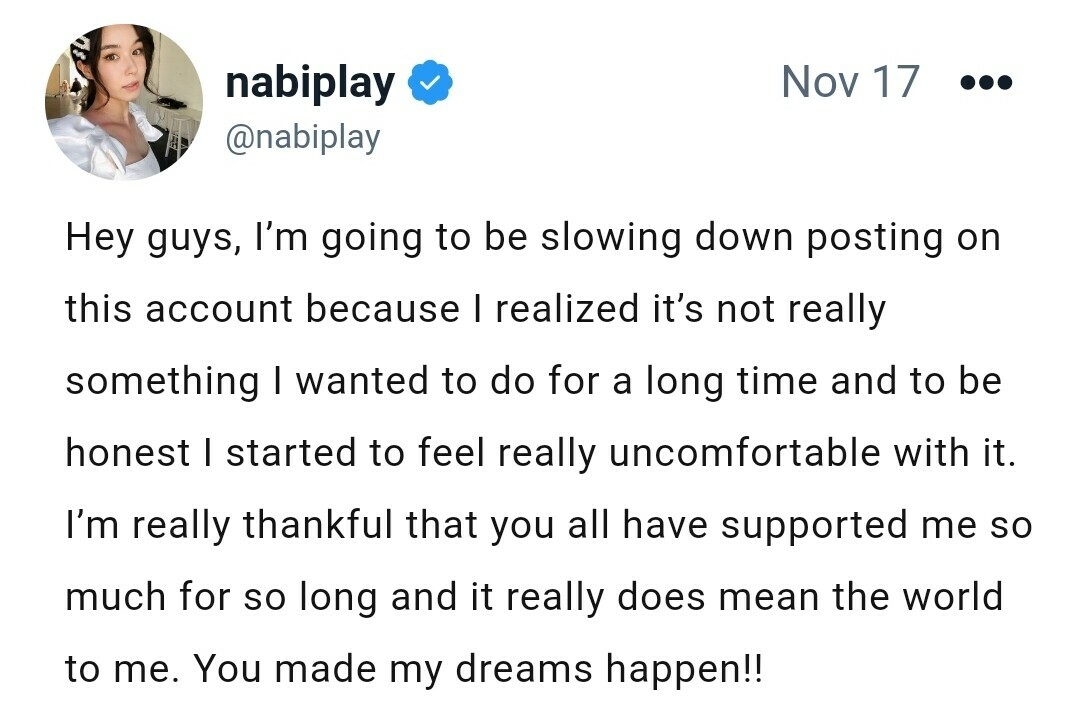Click the sentence "You made my dreams happen!!"
The width and height of the screenshot is (1080, 722).
[x=478, y=670]
